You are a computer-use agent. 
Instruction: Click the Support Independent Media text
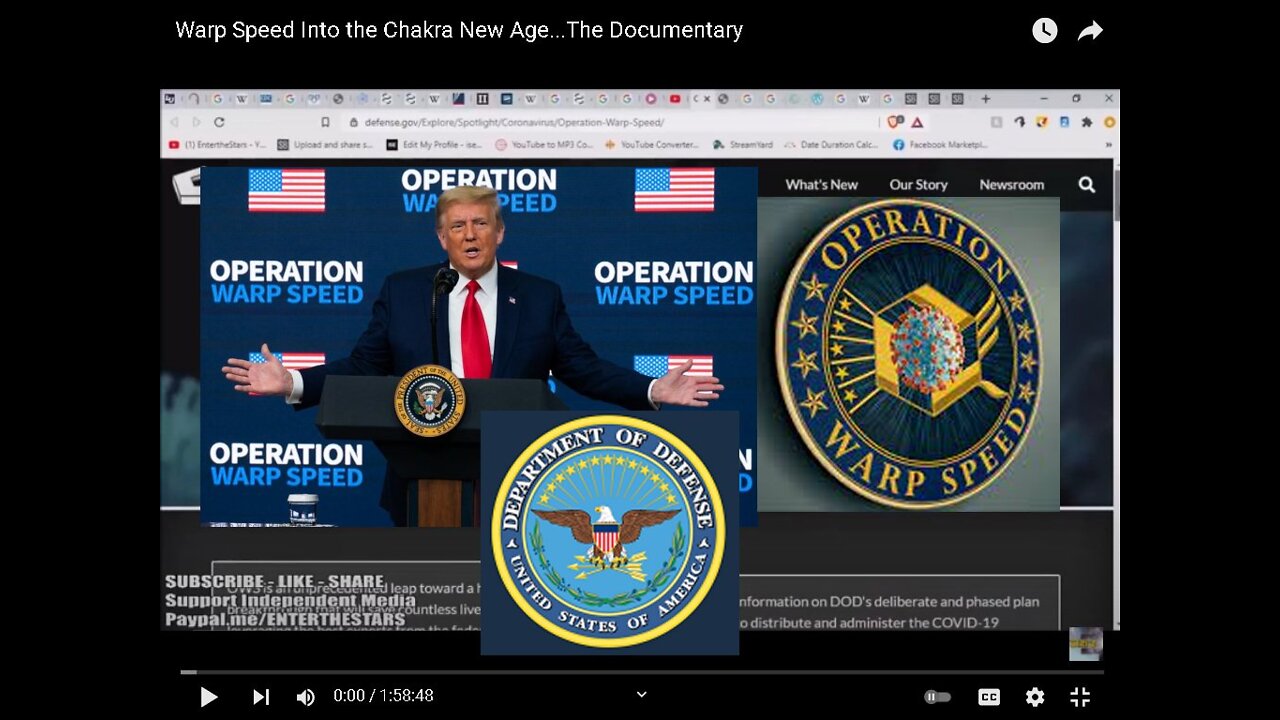point(290,600)
